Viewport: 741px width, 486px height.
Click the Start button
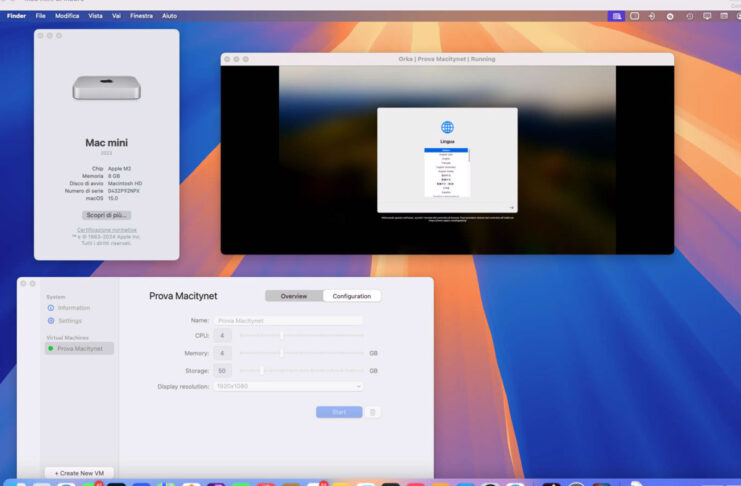click(339, 412)
